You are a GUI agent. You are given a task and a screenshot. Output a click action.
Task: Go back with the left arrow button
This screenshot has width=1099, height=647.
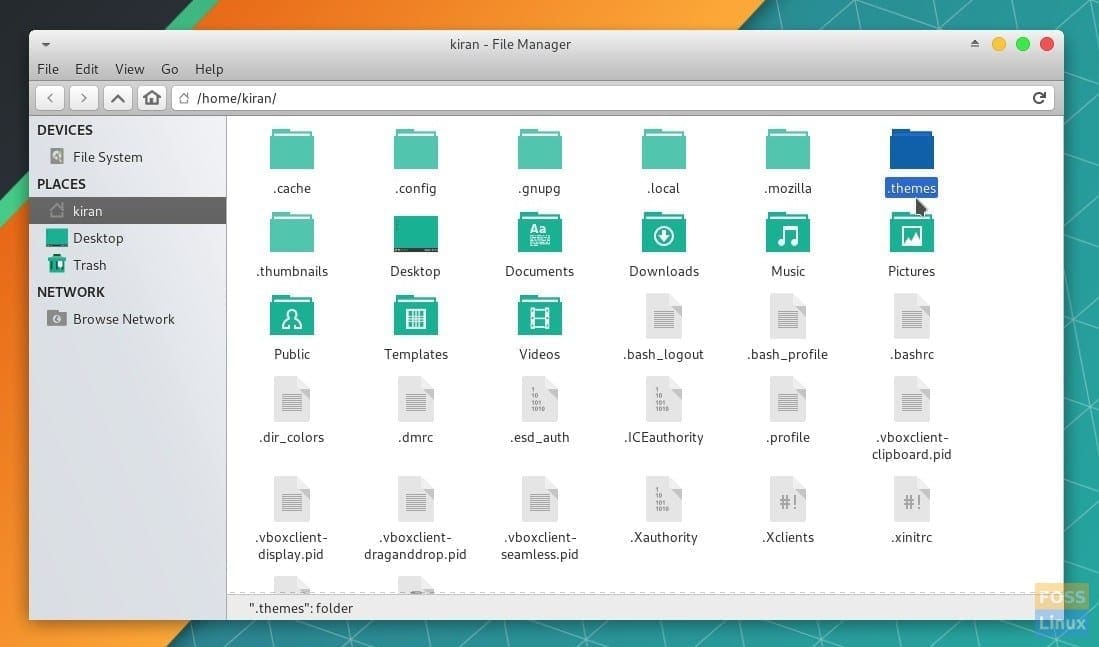[x=50, y=98]
